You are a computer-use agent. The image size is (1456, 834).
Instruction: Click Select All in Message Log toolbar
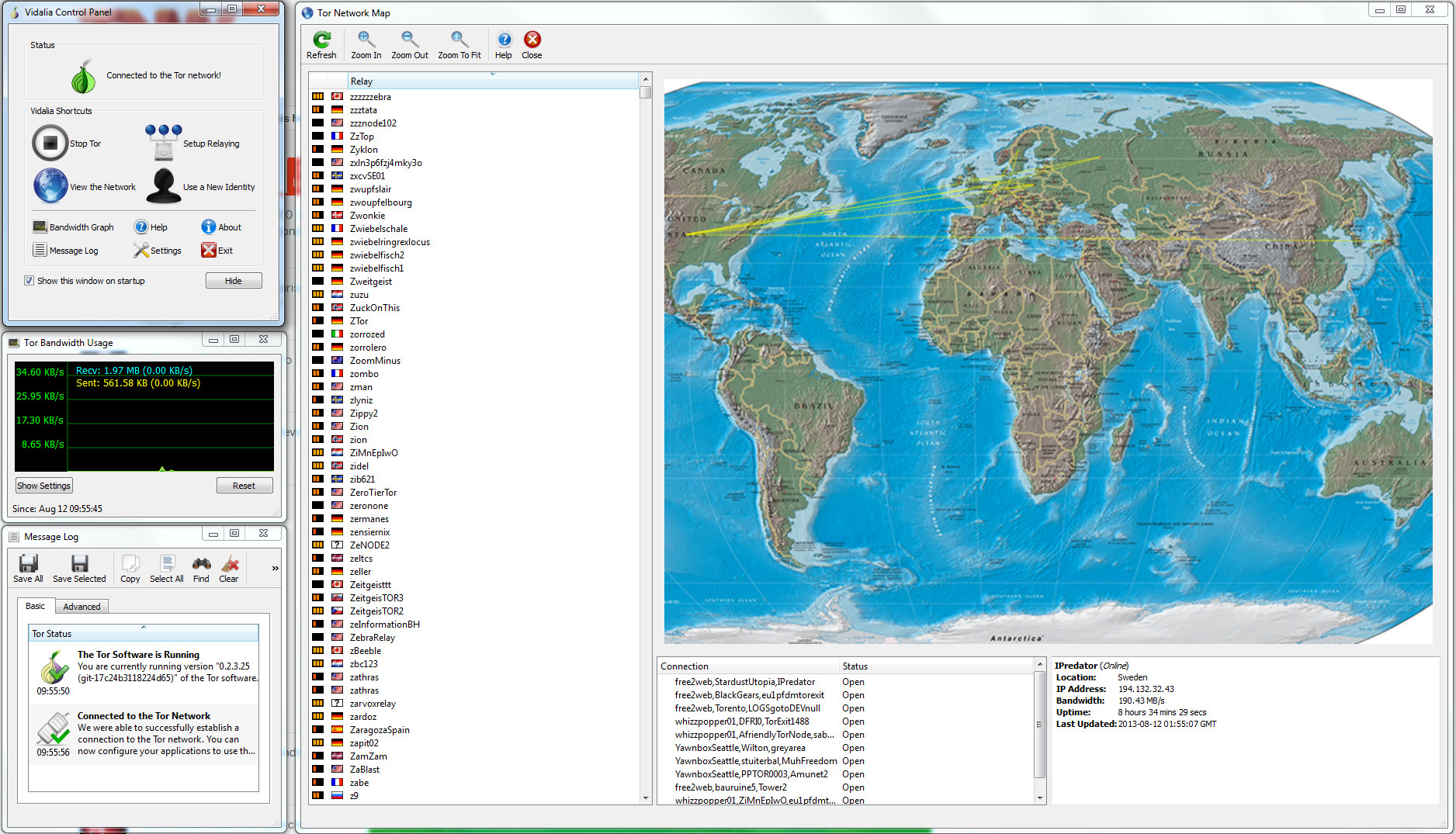point(167,569)
